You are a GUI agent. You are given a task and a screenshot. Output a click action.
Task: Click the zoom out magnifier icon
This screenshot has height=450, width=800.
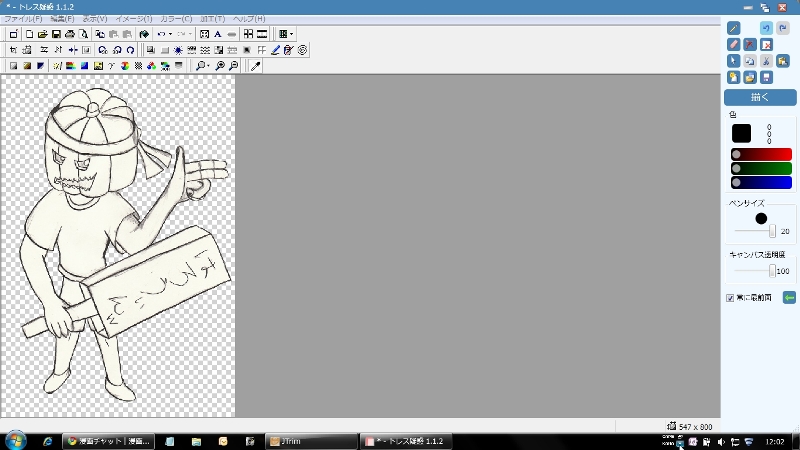click(x=234, y=66)
